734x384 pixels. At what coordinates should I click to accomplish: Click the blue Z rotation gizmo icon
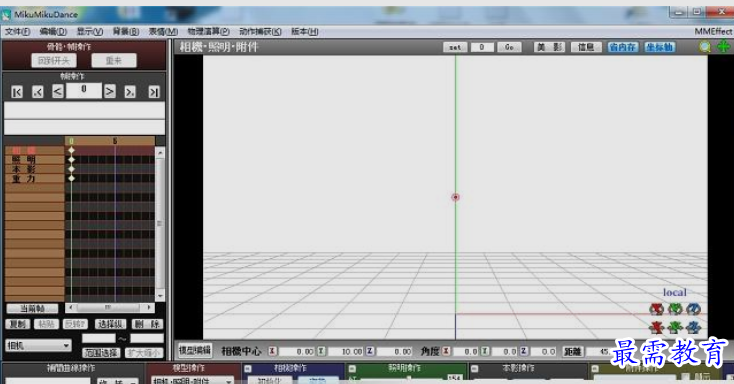pyautogui.click(x=693, y=309)
